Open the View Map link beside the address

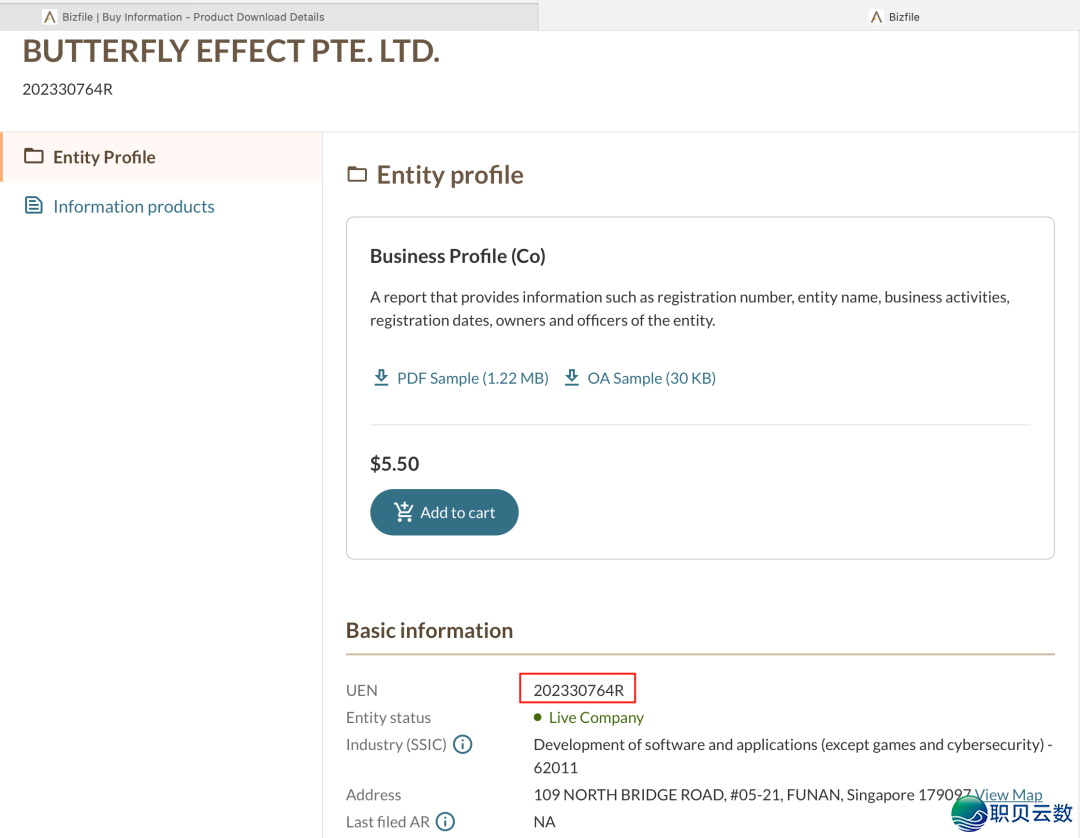tap(1010, 794)
